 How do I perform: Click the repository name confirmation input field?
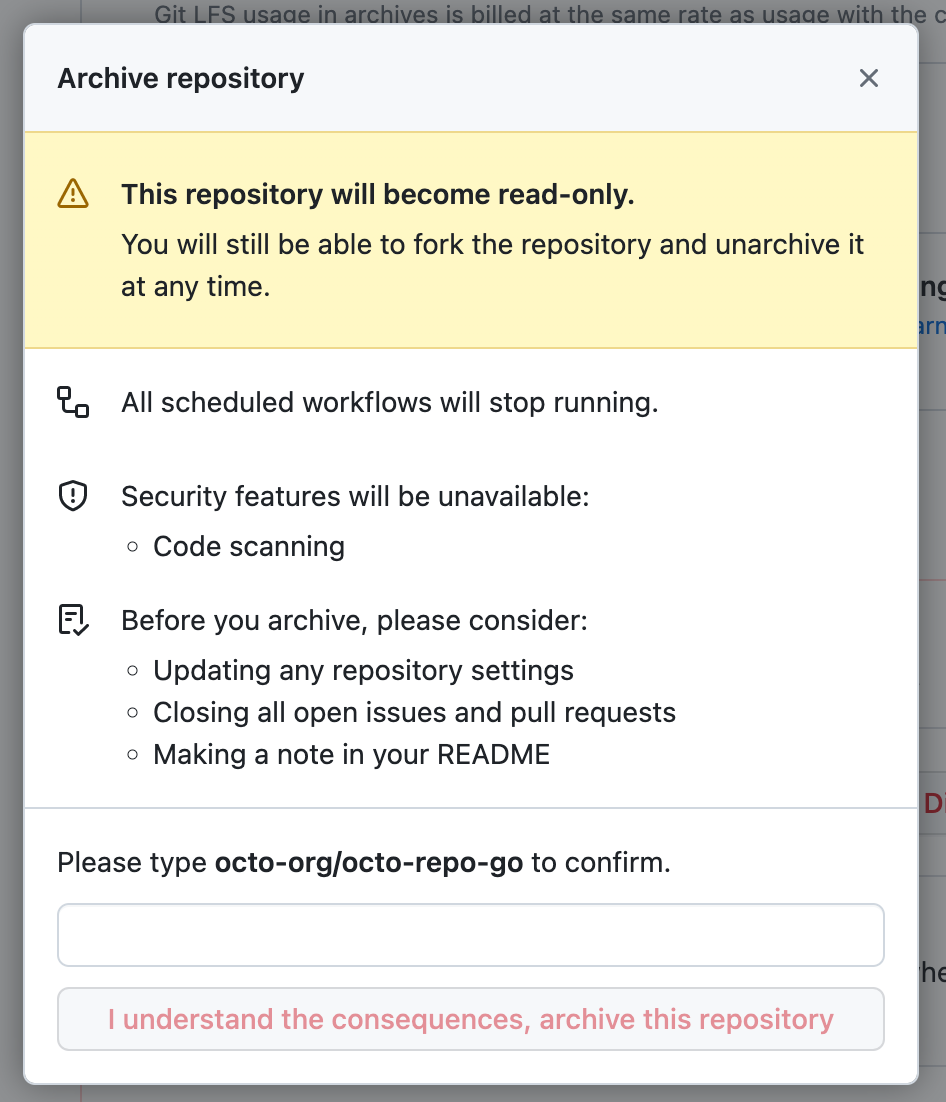471,934
